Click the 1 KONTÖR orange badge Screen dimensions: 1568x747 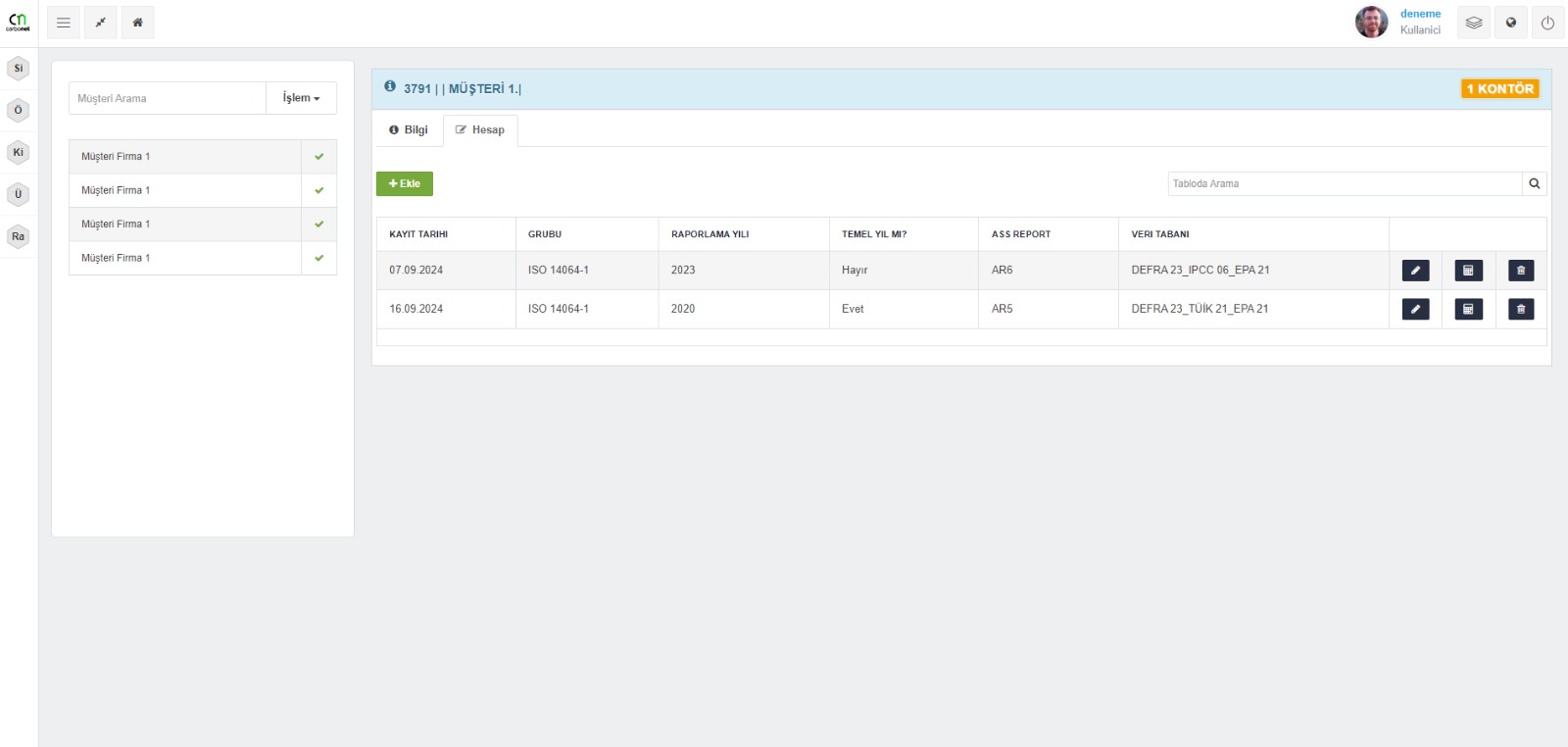click(1499, 88)
